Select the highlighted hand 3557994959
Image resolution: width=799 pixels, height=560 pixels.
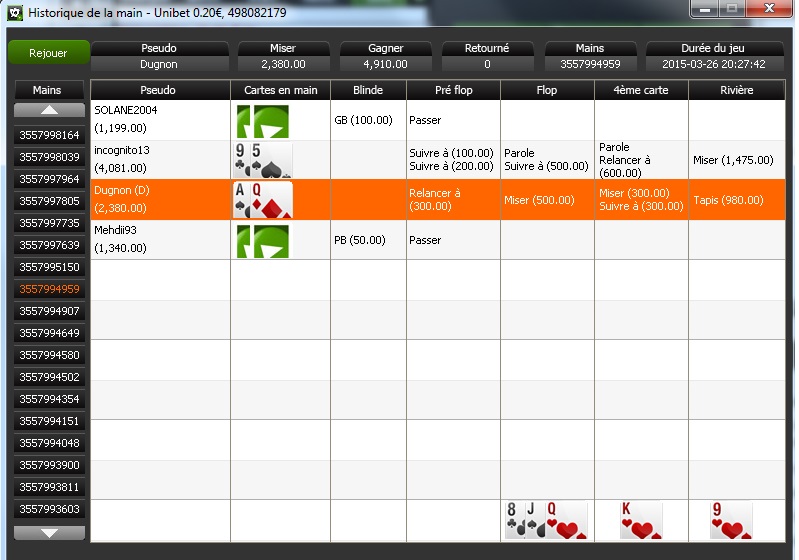[49, 289]
